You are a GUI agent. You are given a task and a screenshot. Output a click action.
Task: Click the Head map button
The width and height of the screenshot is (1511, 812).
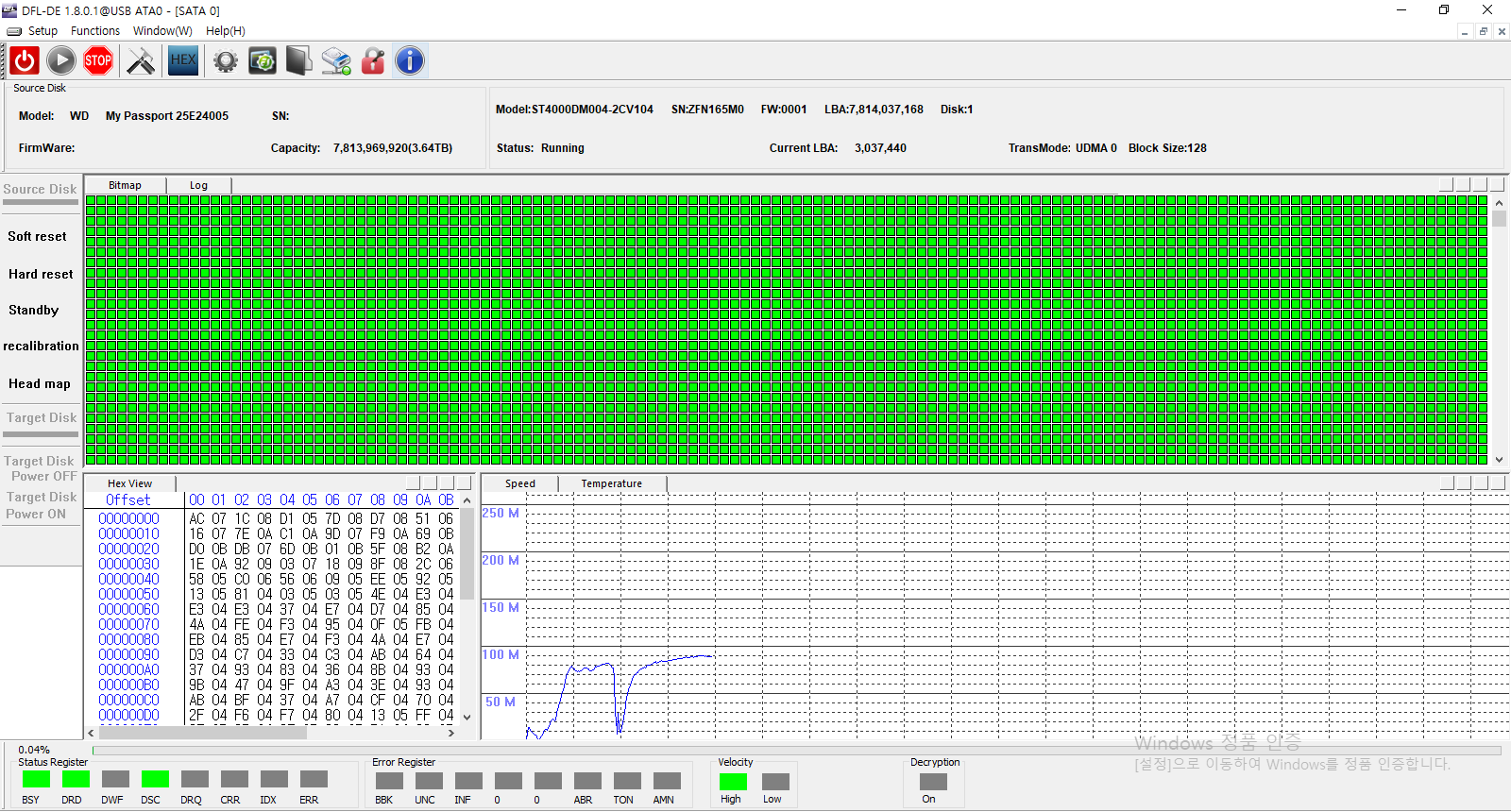(x=40, y=384)
